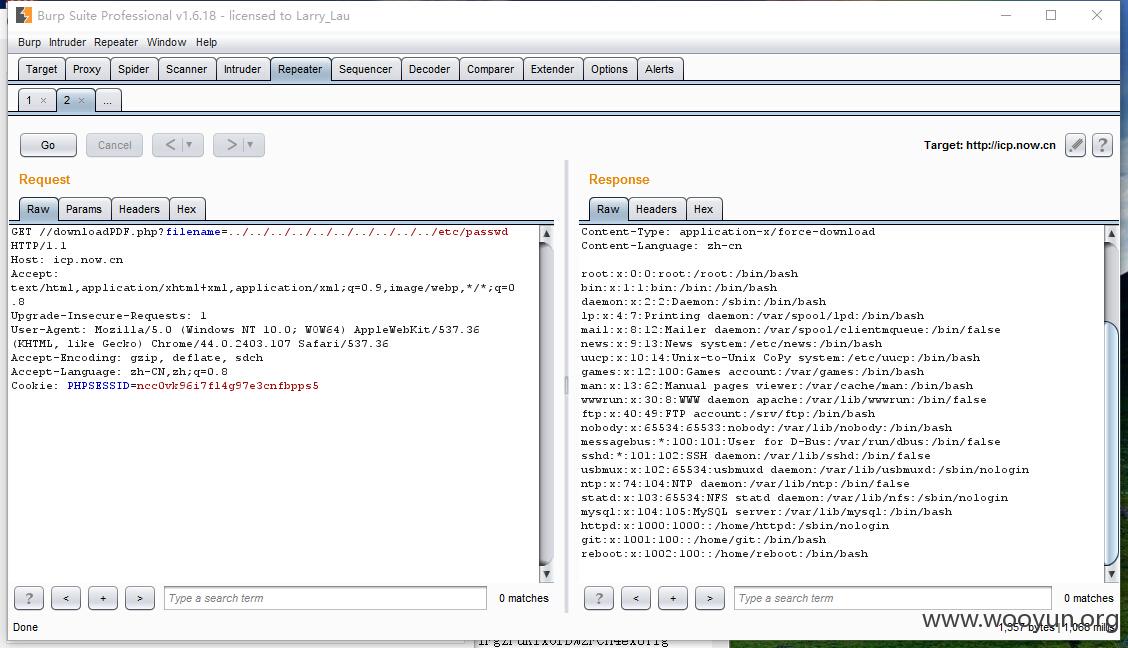Close Repeater tab 2
Image resolution: width=1128 pixels, height=648 pixels.
[81, 101]
